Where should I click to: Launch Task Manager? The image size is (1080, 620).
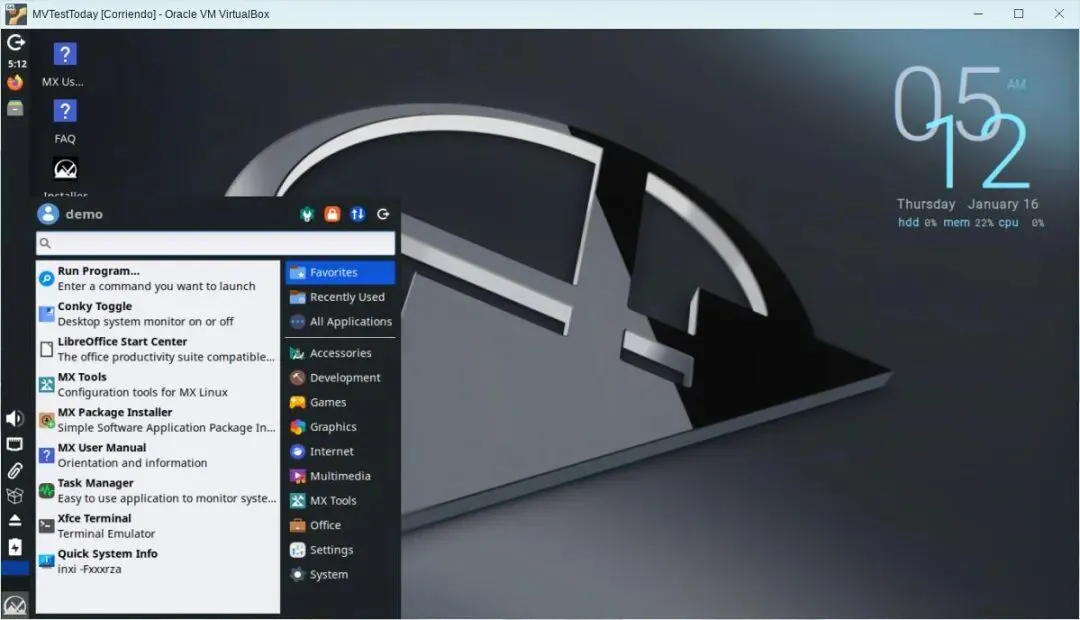point(158,490)
